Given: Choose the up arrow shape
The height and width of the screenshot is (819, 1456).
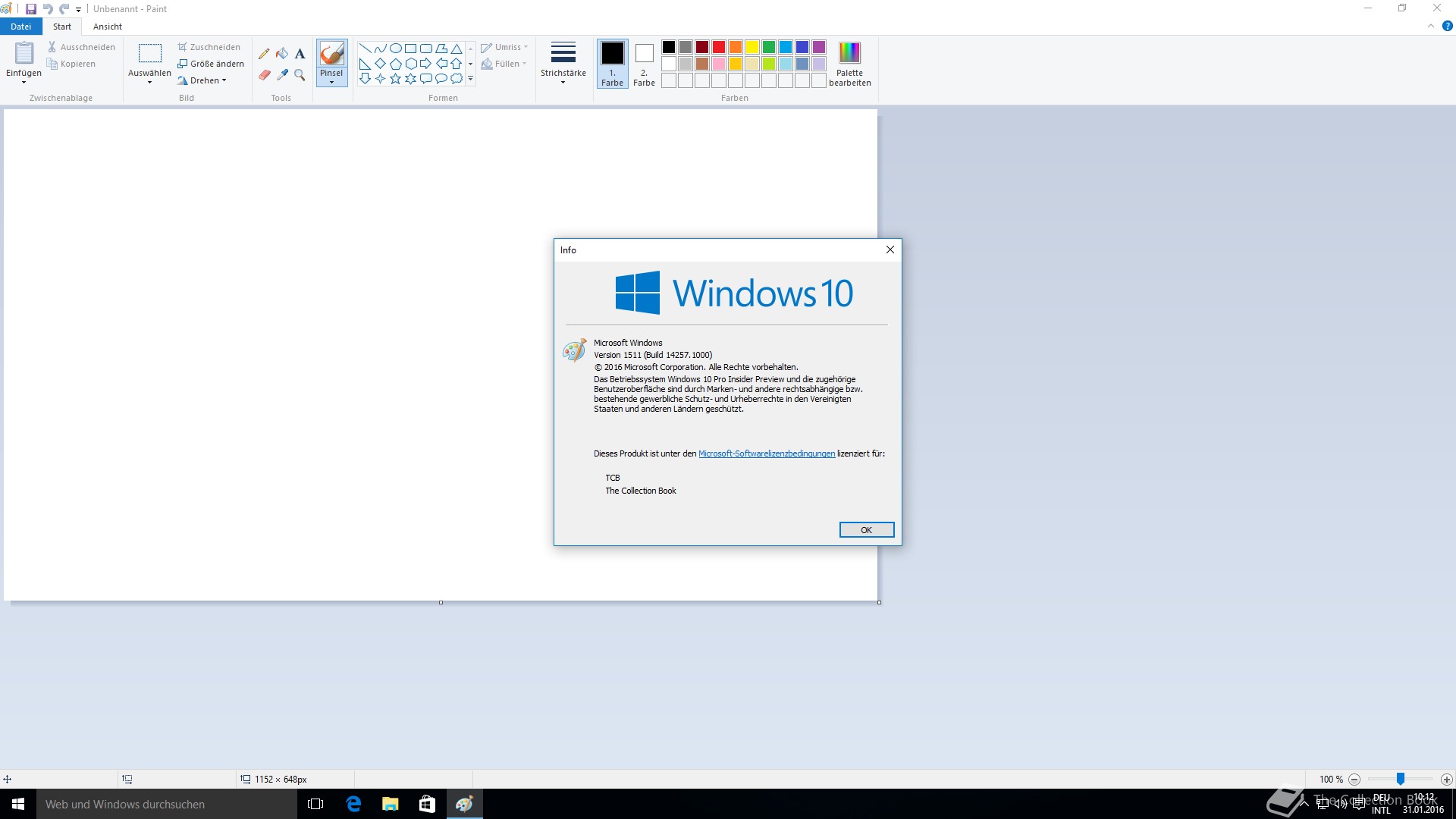Looking at the screenshot, I should pos(456,64).
